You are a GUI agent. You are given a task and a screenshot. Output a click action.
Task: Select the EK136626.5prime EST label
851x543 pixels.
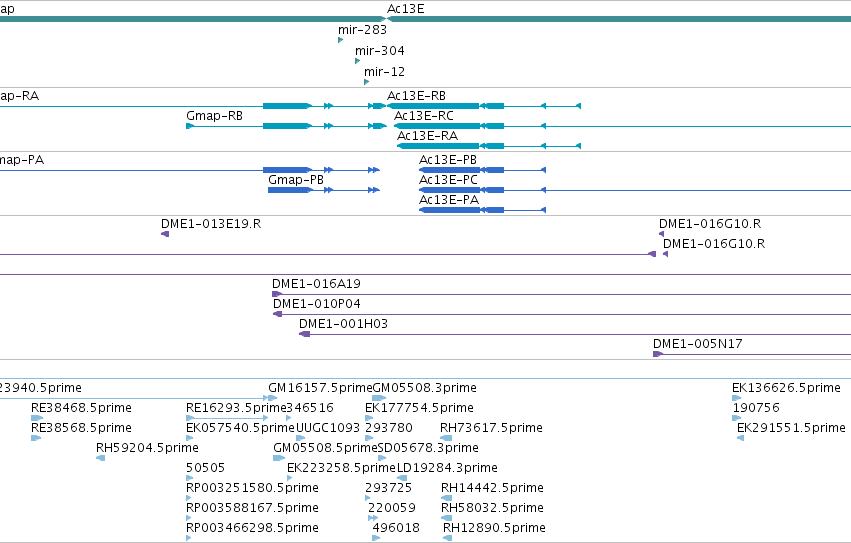click(786, 388)
